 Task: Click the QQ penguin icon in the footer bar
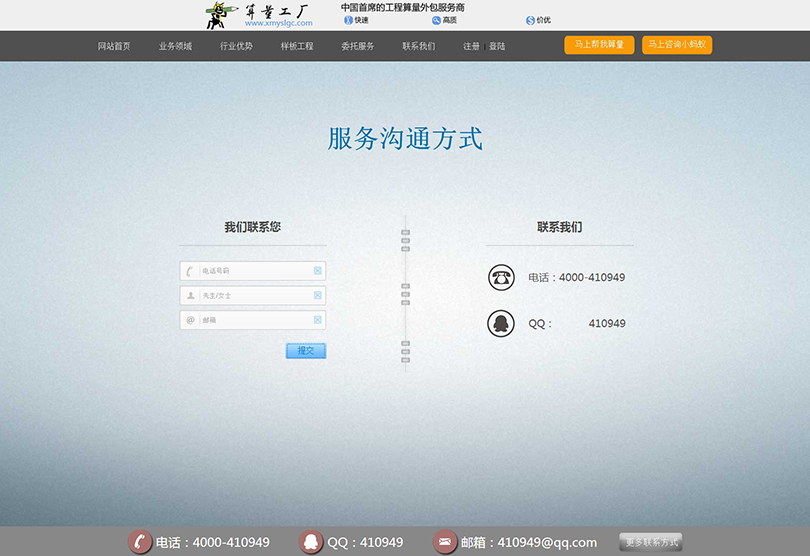312,542
